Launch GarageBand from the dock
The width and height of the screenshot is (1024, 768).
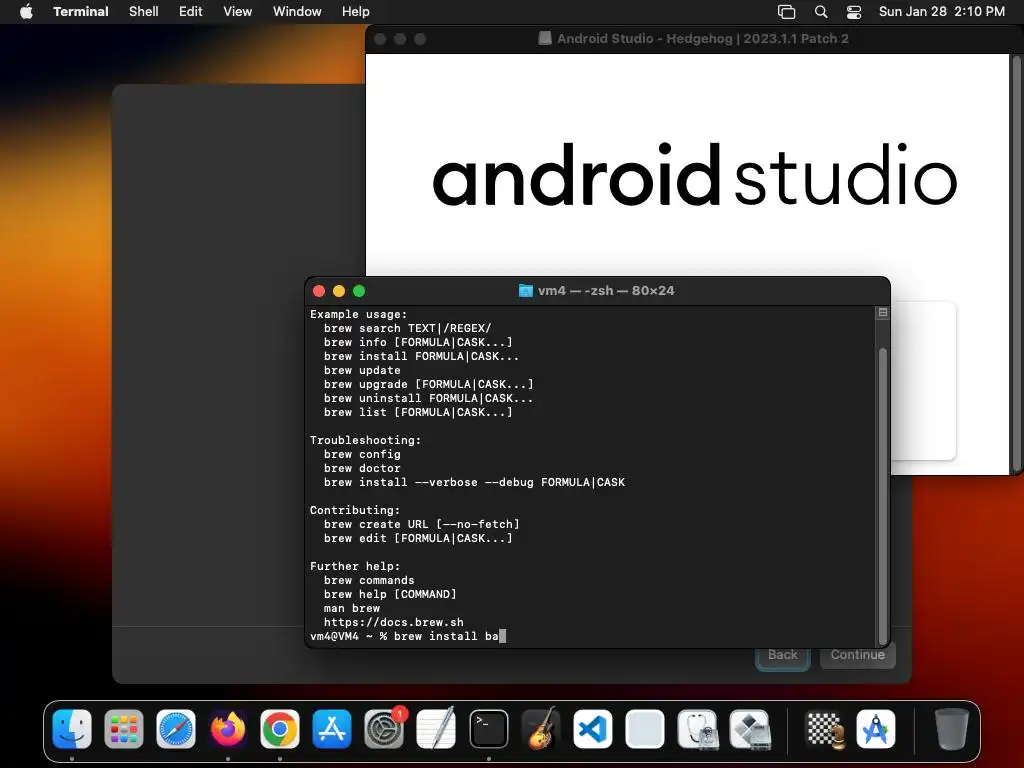pyautogui.click(x=541, y=729)
